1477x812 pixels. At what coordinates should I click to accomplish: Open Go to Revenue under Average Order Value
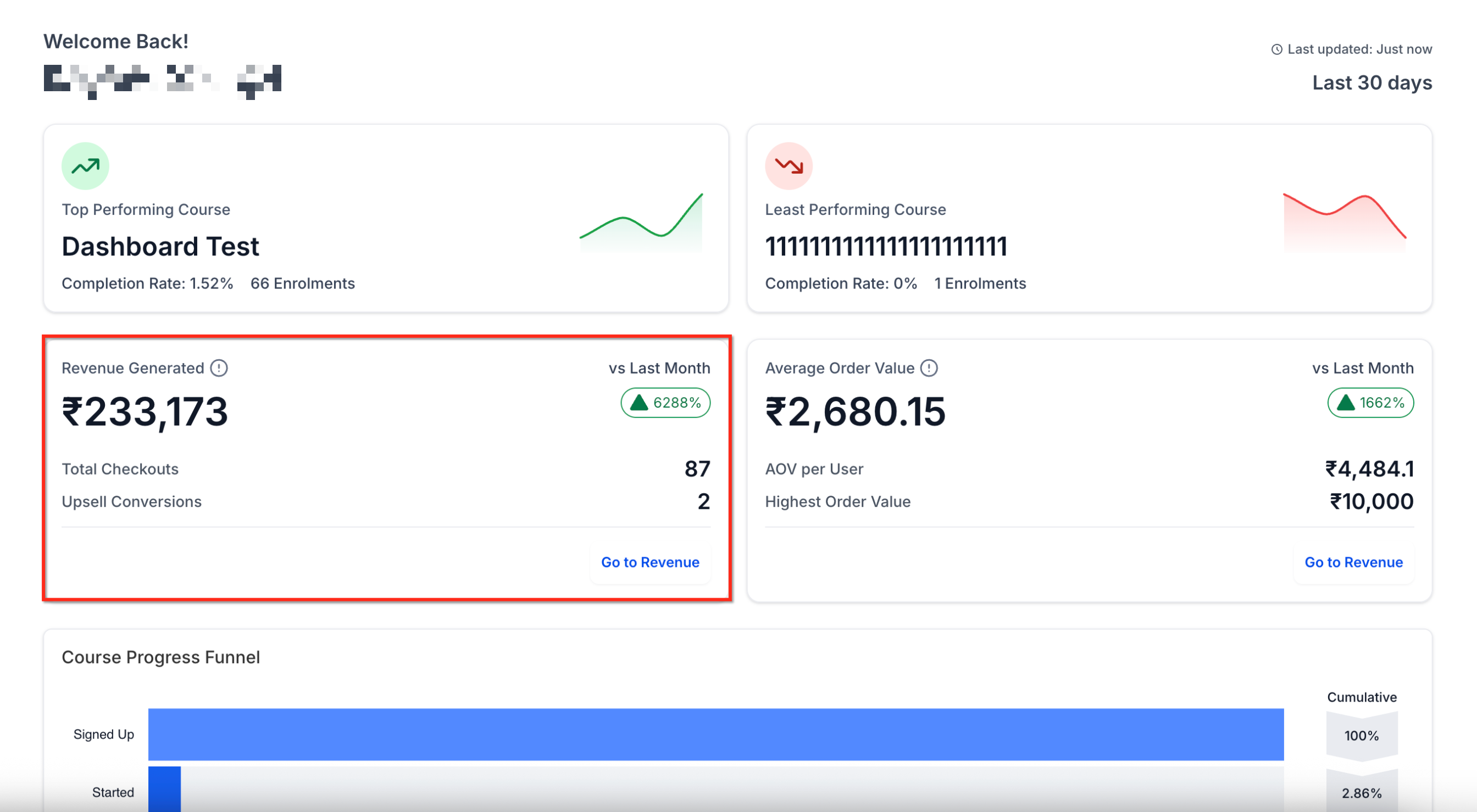point(1353,562)
